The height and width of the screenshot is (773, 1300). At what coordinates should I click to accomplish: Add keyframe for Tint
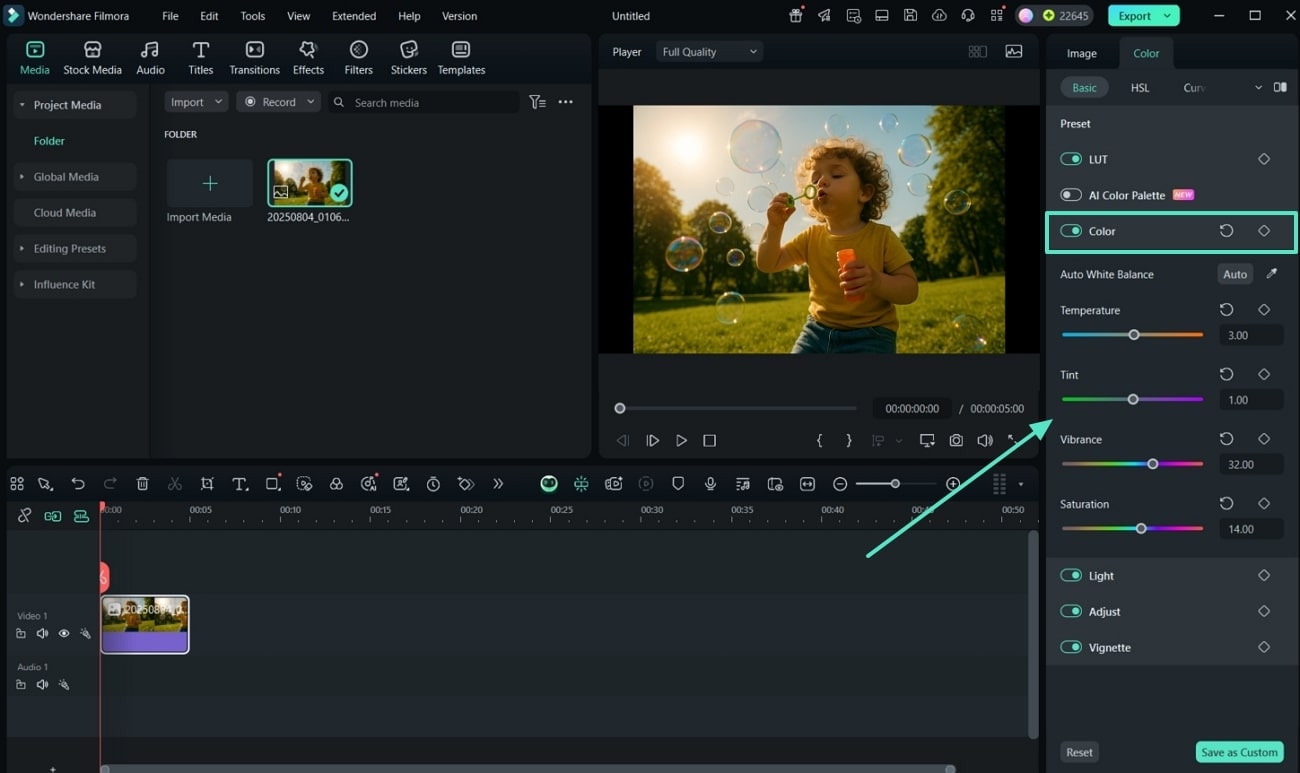coord(1264,374)
